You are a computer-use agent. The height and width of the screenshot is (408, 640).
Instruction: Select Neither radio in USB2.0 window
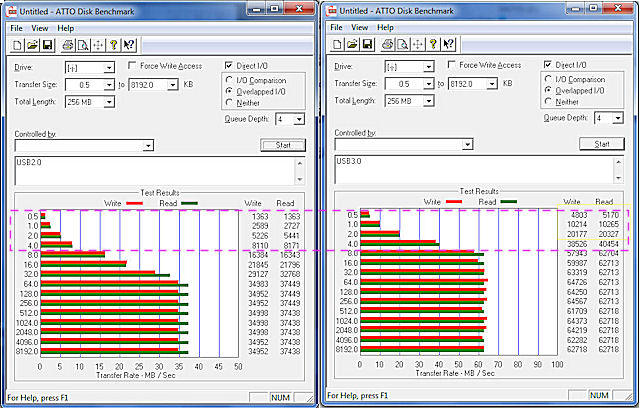point(229,102)
